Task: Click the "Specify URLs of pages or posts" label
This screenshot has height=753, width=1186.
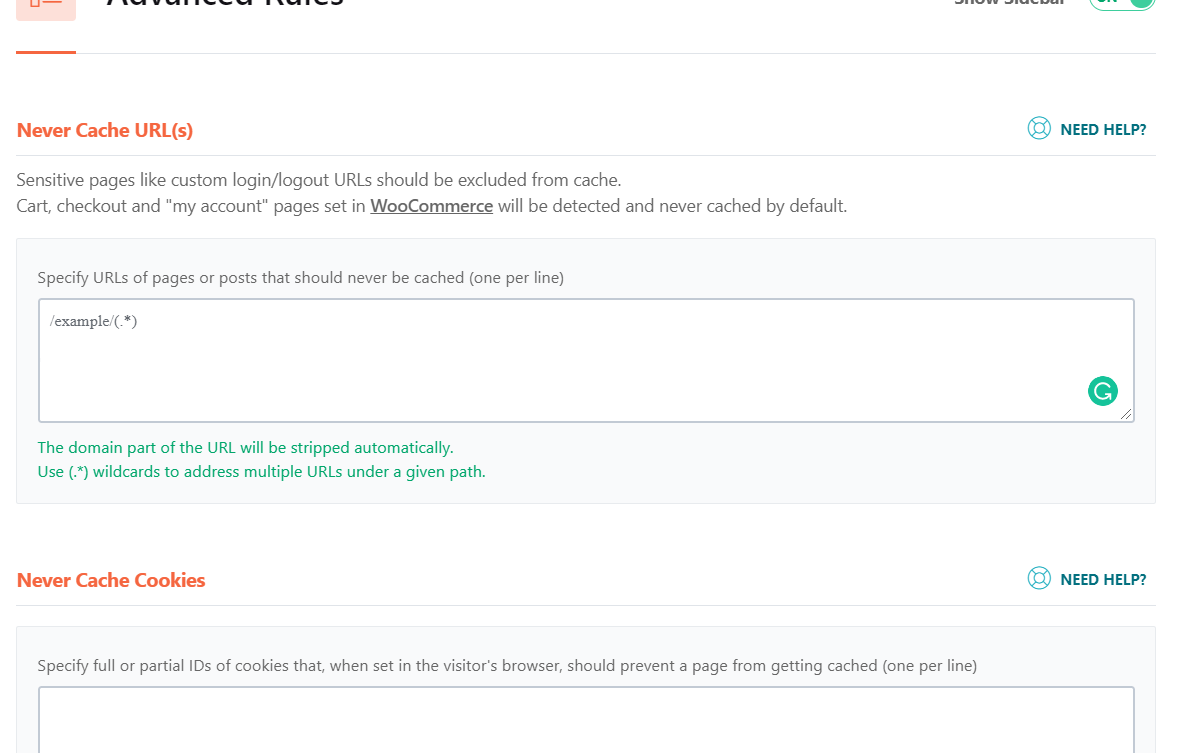Action: [300, 278]
